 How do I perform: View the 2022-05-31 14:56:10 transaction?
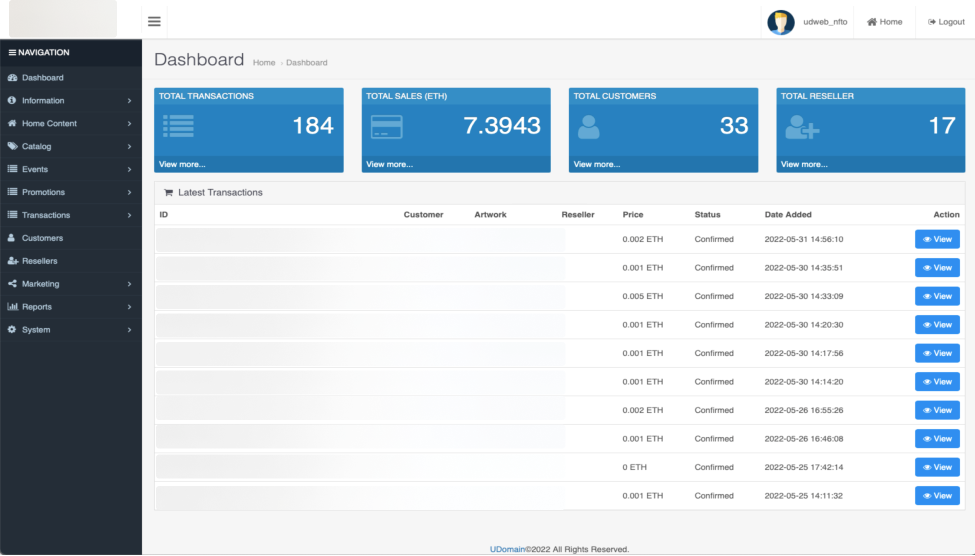936,239
